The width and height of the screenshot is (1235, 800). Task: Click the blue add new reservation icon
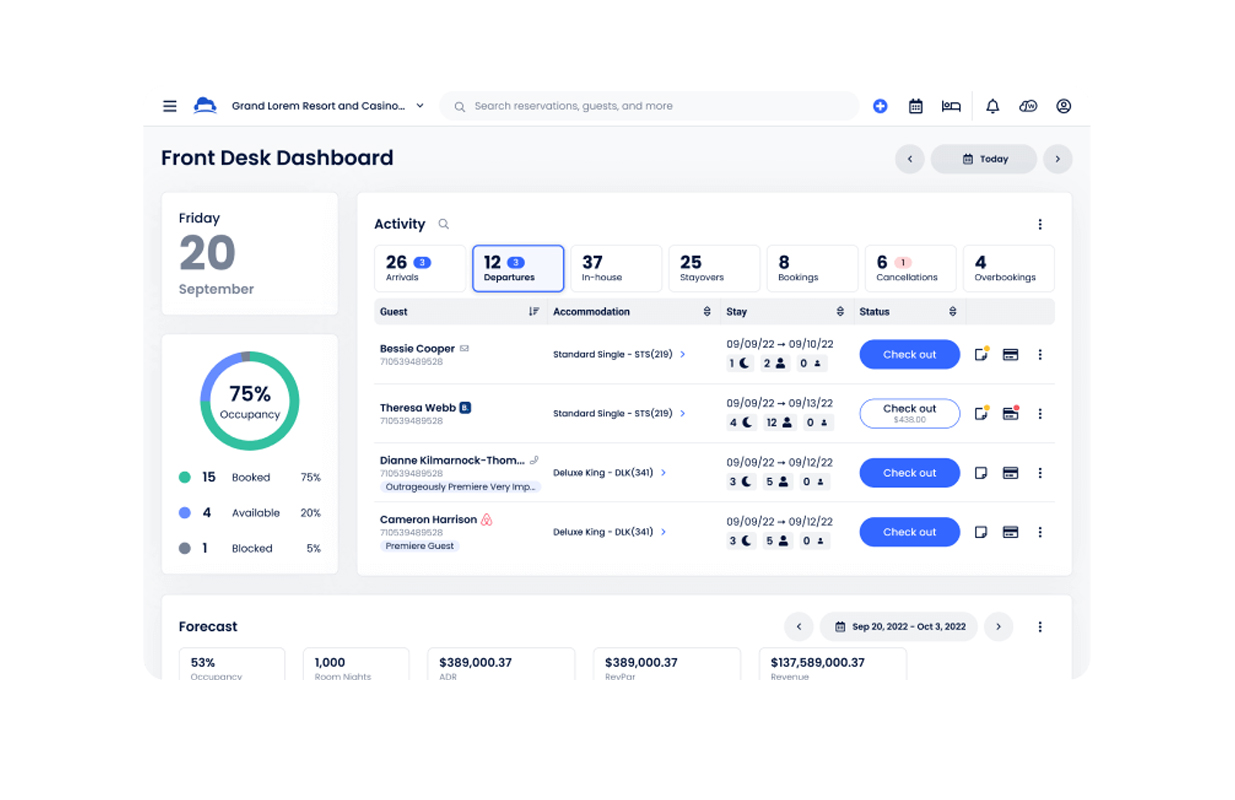[880, 106]
